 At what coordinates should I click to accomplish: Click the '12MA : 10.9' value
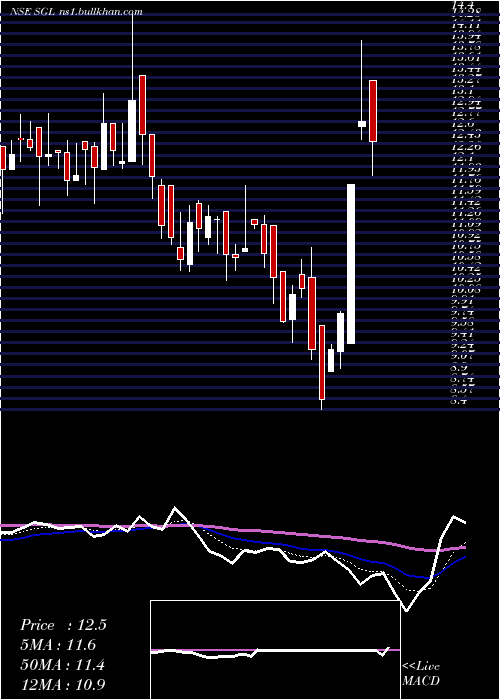[63, 684]
